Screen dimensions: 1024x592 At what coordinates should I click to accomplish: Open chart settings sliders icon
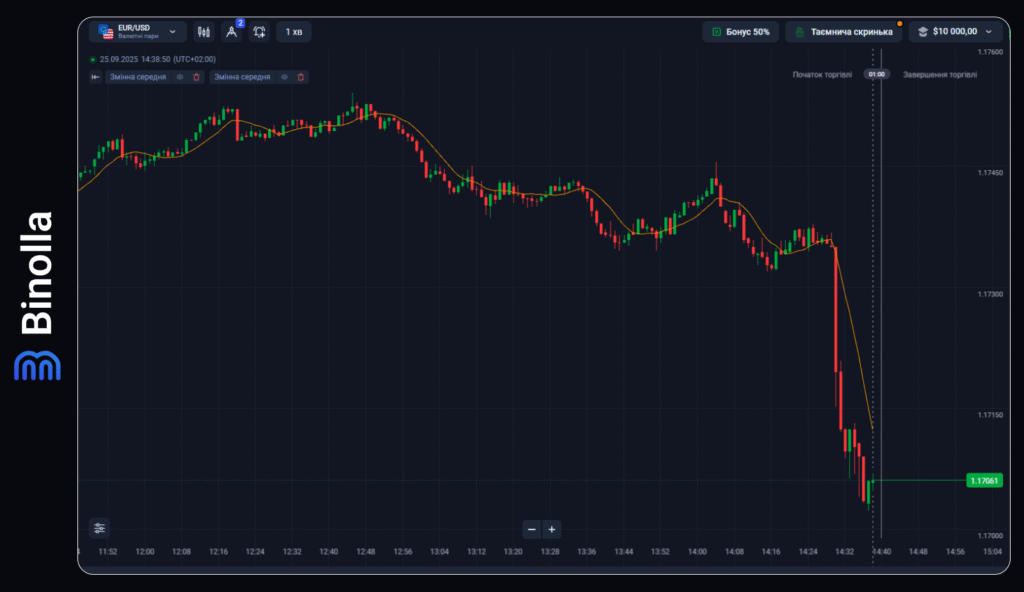coord(99,528)
